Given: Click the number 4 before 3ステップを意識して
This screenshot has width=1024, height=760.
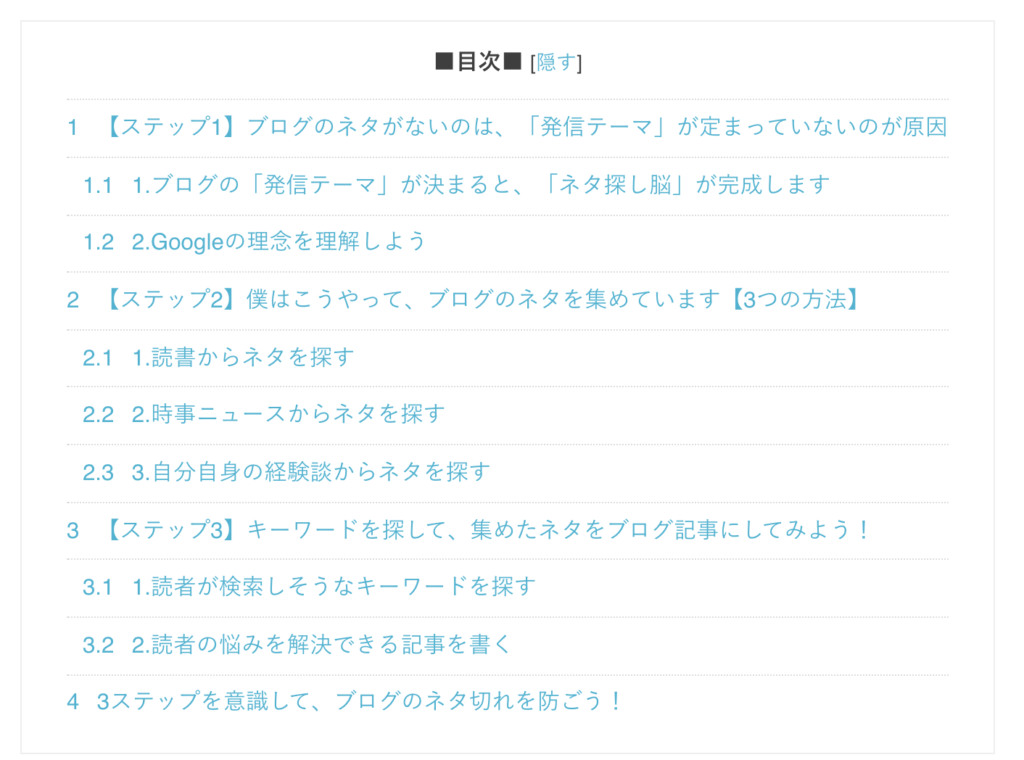Looking at the screenshot, I should pyautogui.click(x=73, y=702).
